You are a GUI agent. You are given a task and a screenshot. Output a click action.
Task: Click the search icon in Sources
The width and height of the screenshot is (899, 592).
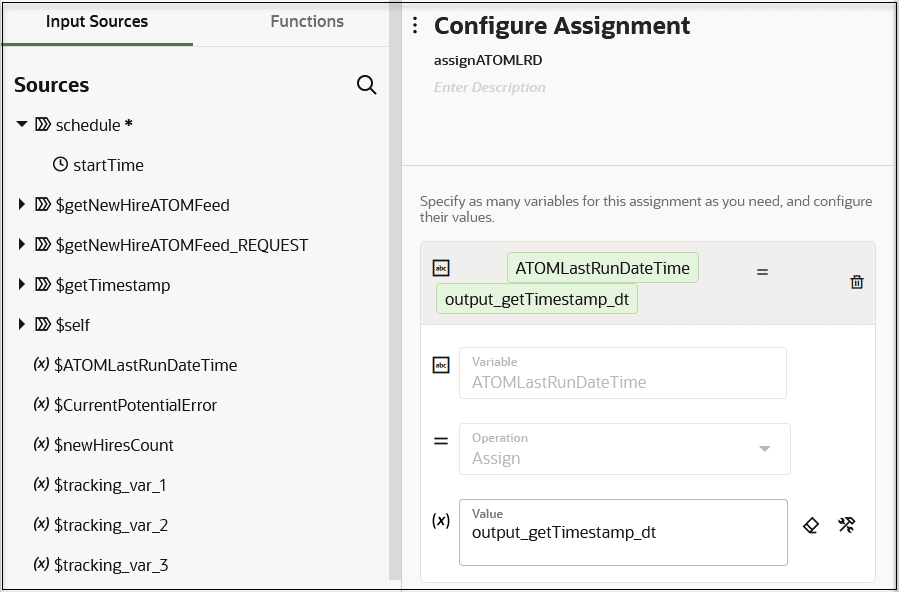pyautogui.click(x=367, y=85)
